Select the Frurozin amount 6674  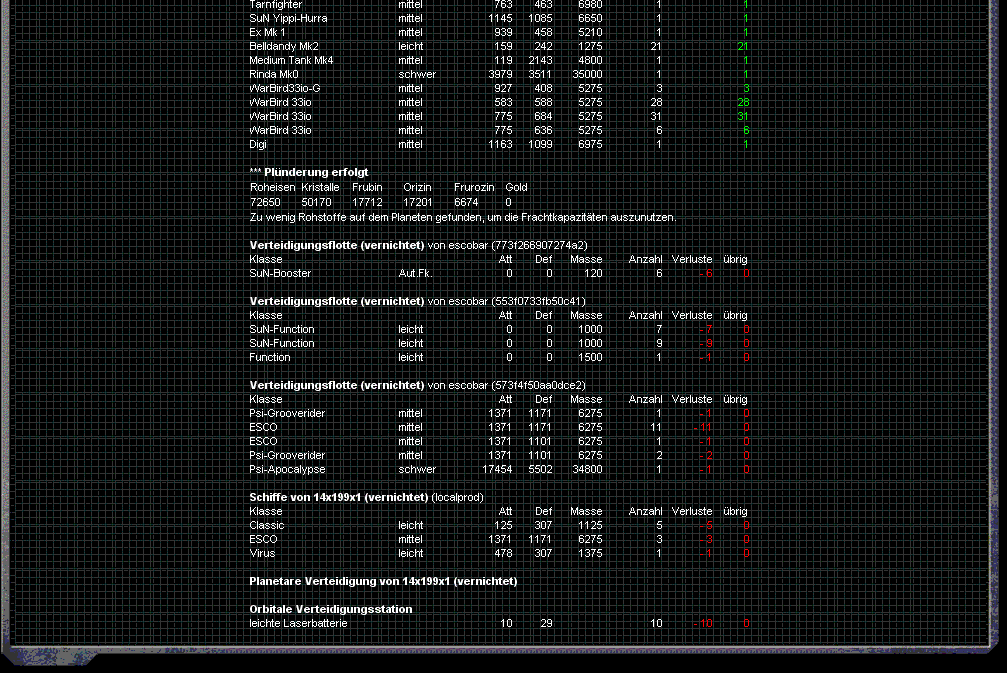pos(466,202)
